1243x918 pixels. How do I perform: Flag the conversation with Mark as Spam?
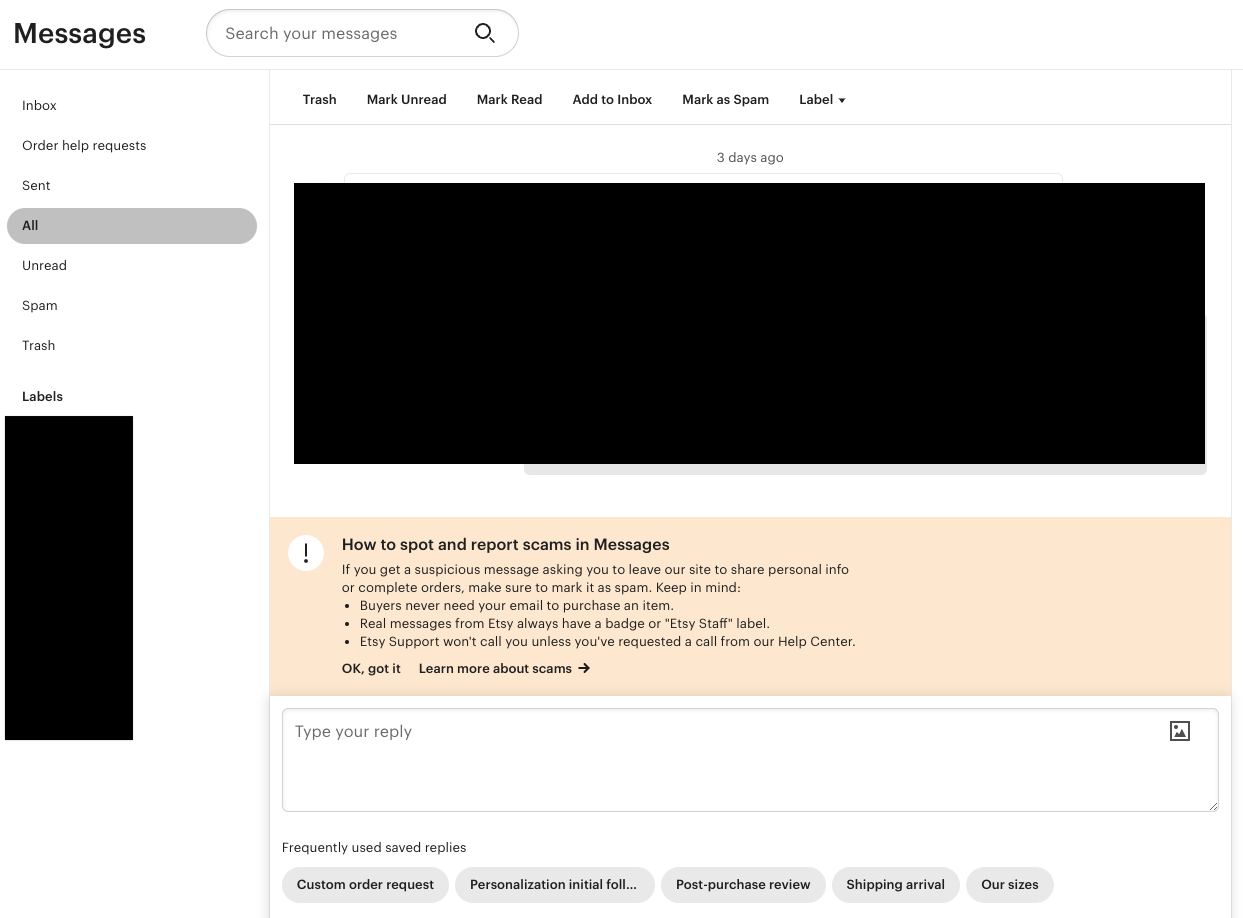(726, 99)
